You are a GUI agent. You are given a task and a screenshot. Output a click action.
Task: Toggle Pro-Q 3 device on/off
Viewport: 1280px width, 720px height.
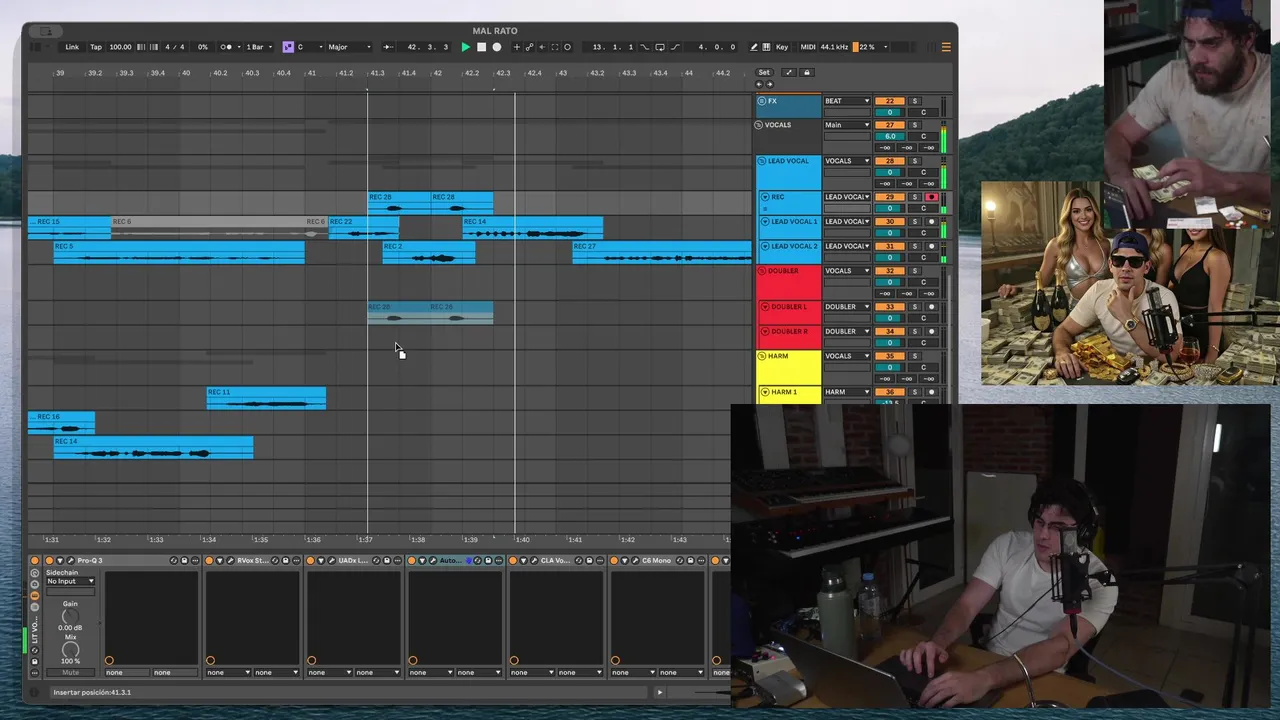tap(49, 561)
